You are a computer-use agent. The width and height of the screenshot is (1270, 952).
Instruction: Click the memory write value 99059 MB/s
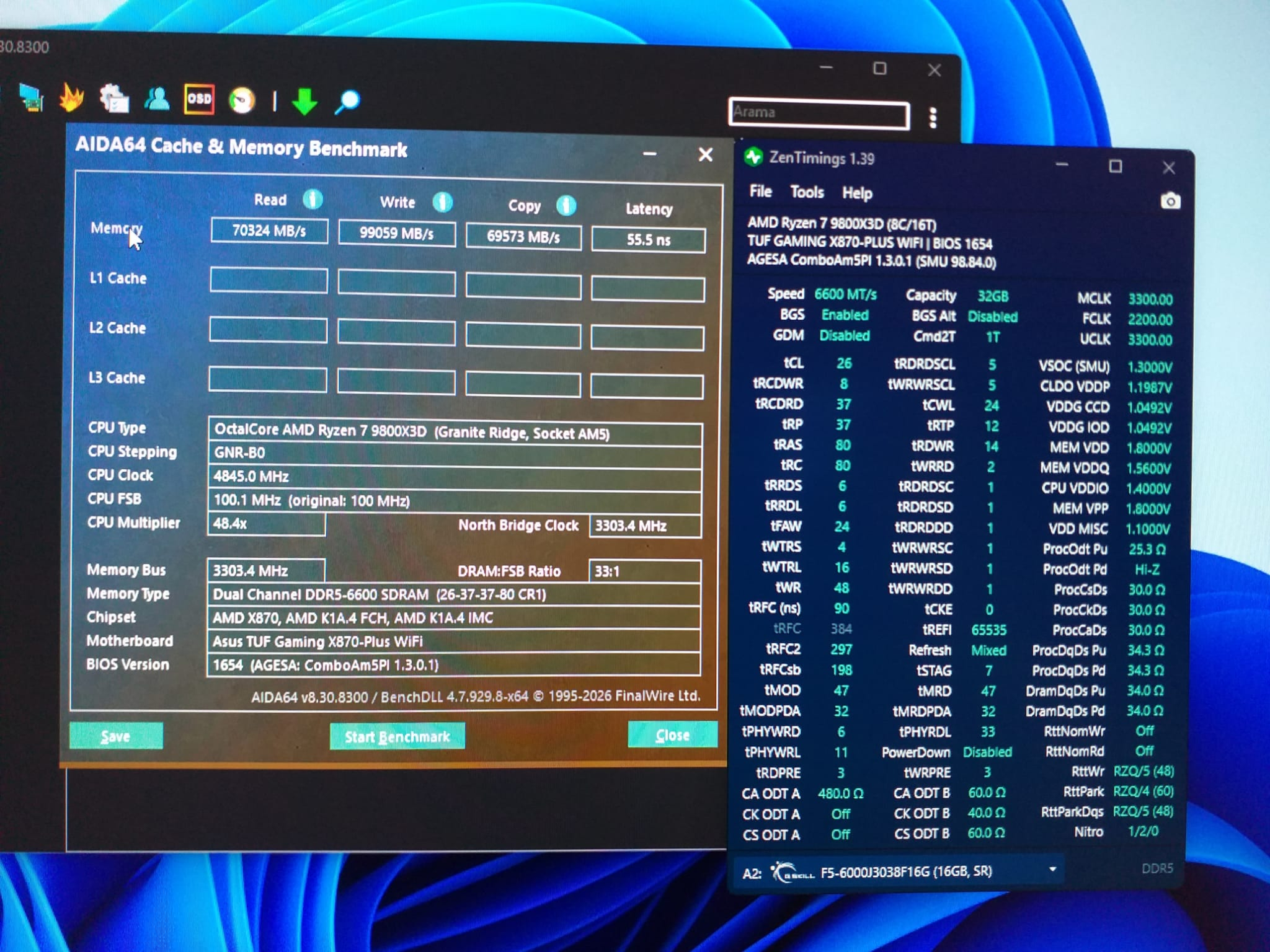point(397,234)
